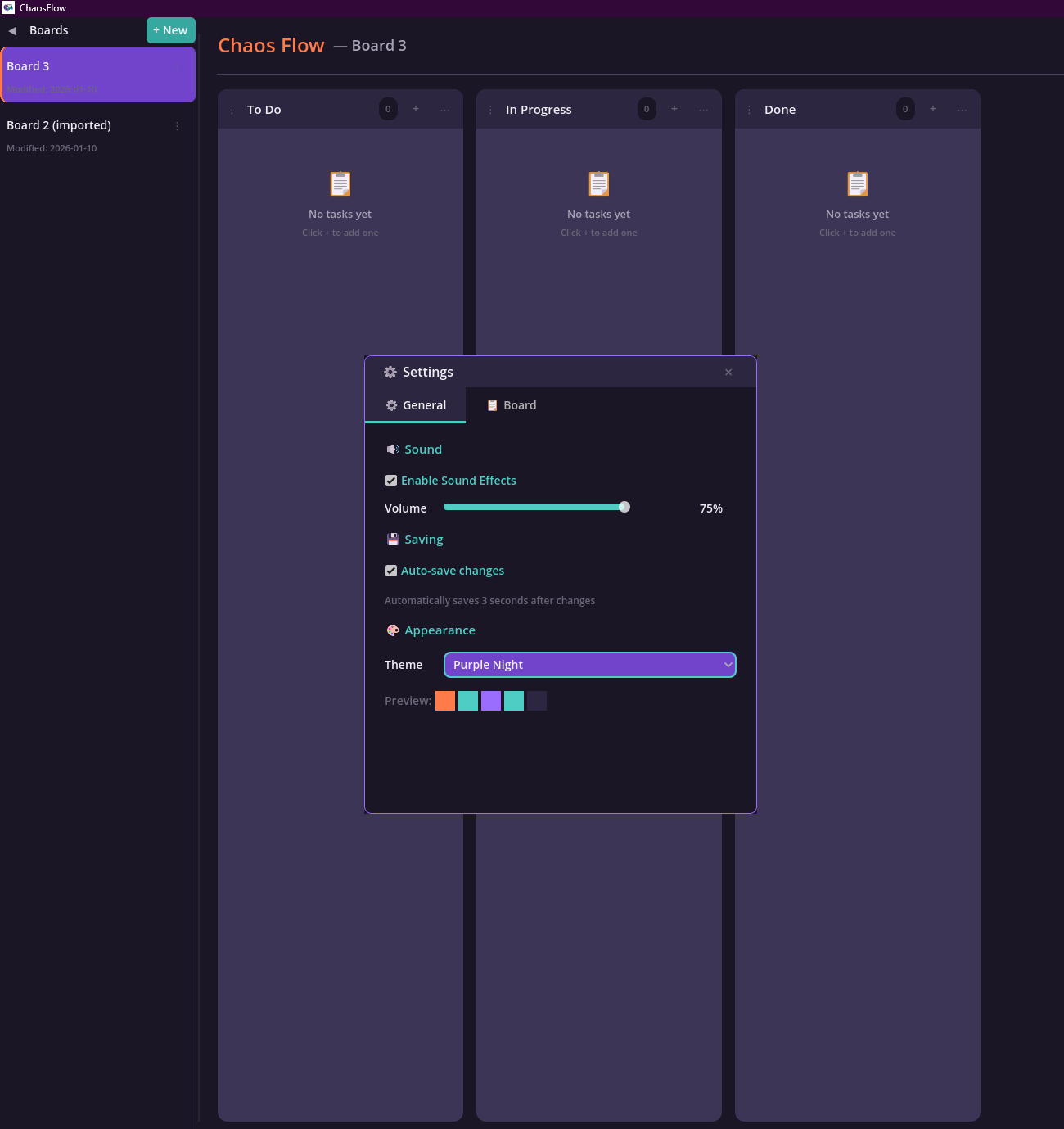1064x1129 pixels.
Task: Uncheck Auto-save changes
Action: click(391, 570)
